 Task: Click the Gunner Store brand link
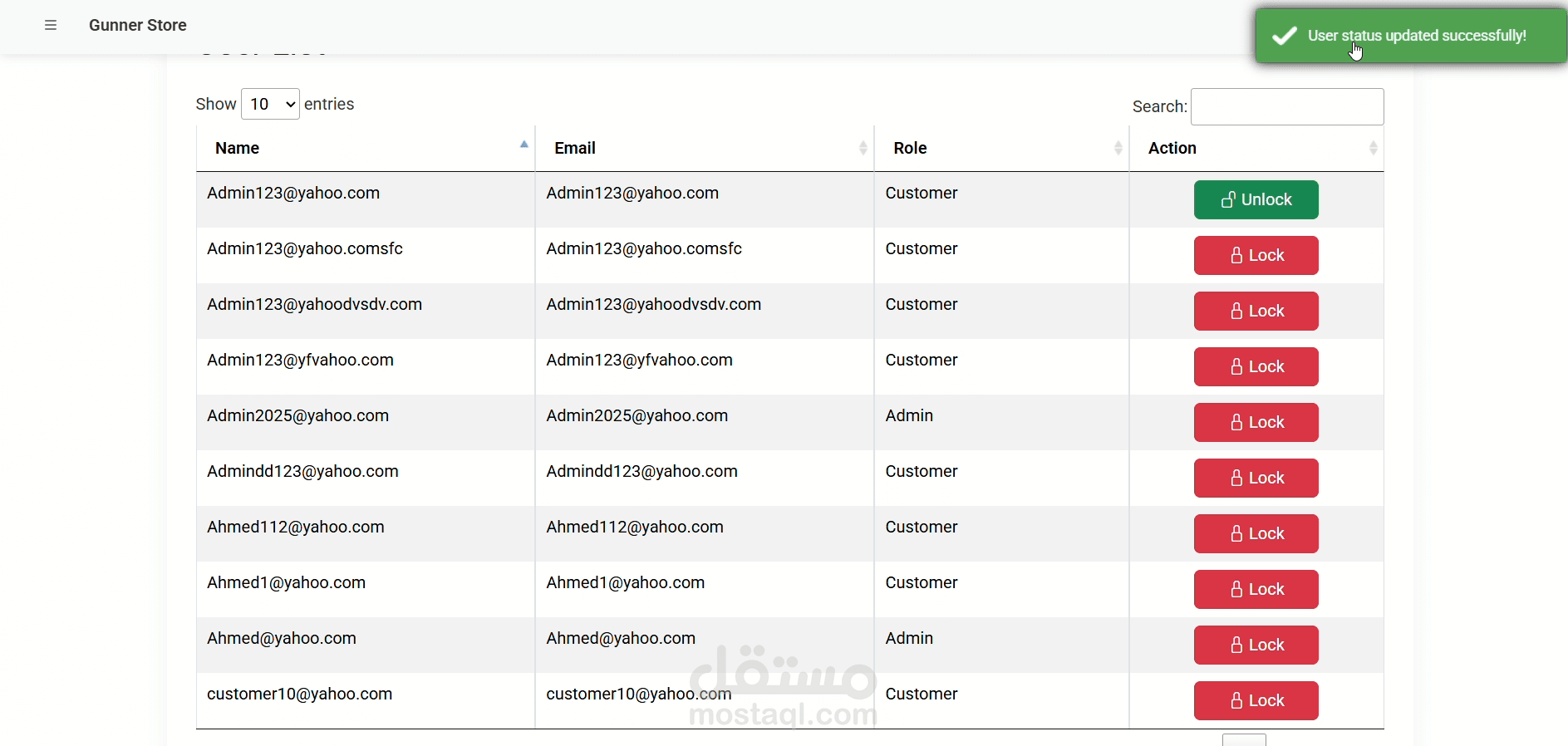coord(138,25)
